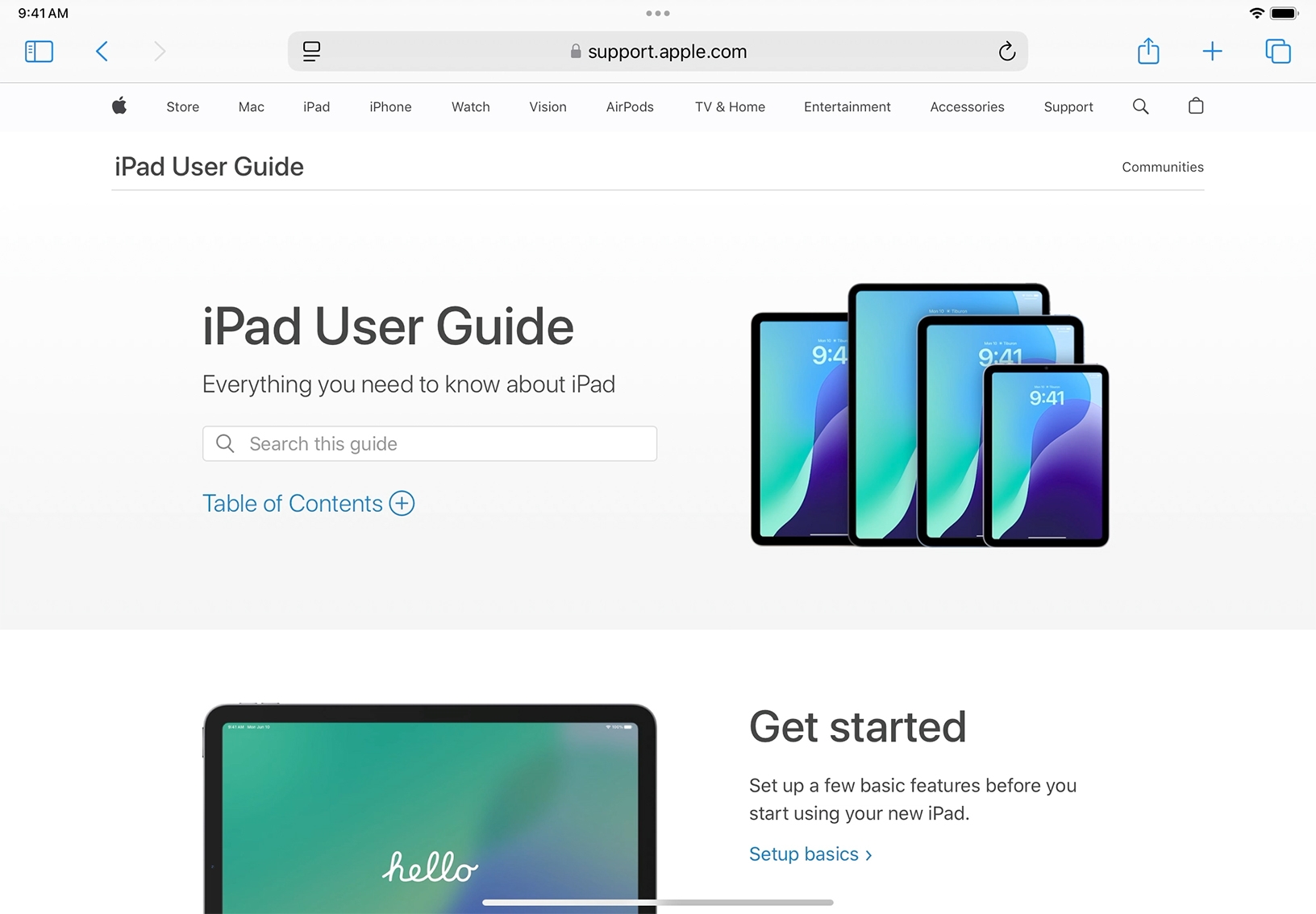Viewport: 1316px width, 914px height.
Task: Show the tab overview
Action: tap(1278, 52)
